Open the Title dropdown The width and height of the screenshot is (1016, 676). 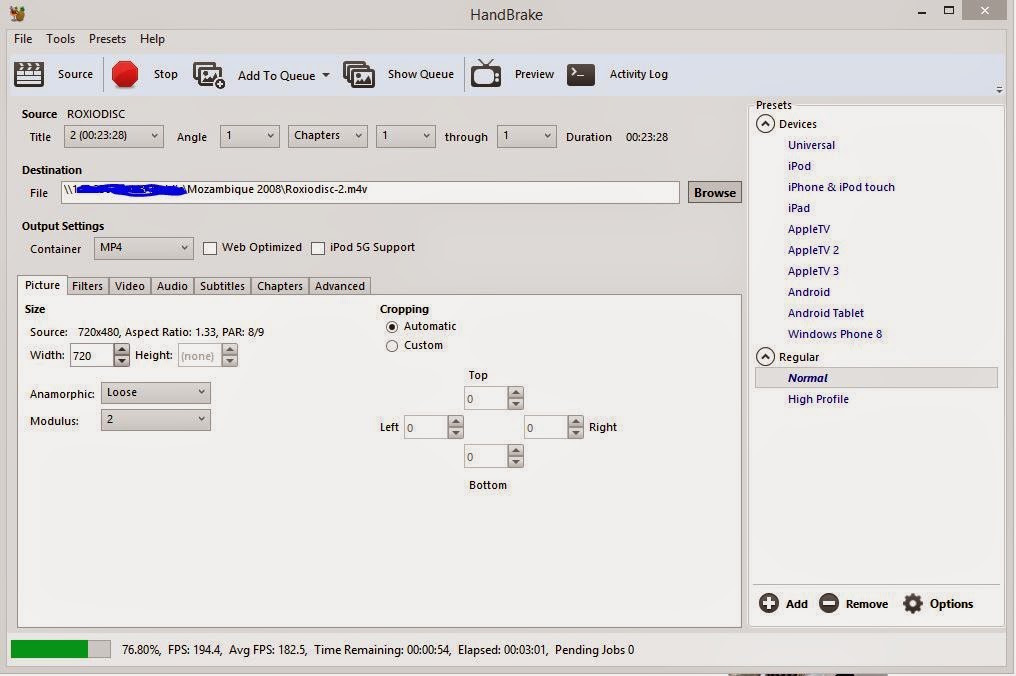click(x=113, y=136)
